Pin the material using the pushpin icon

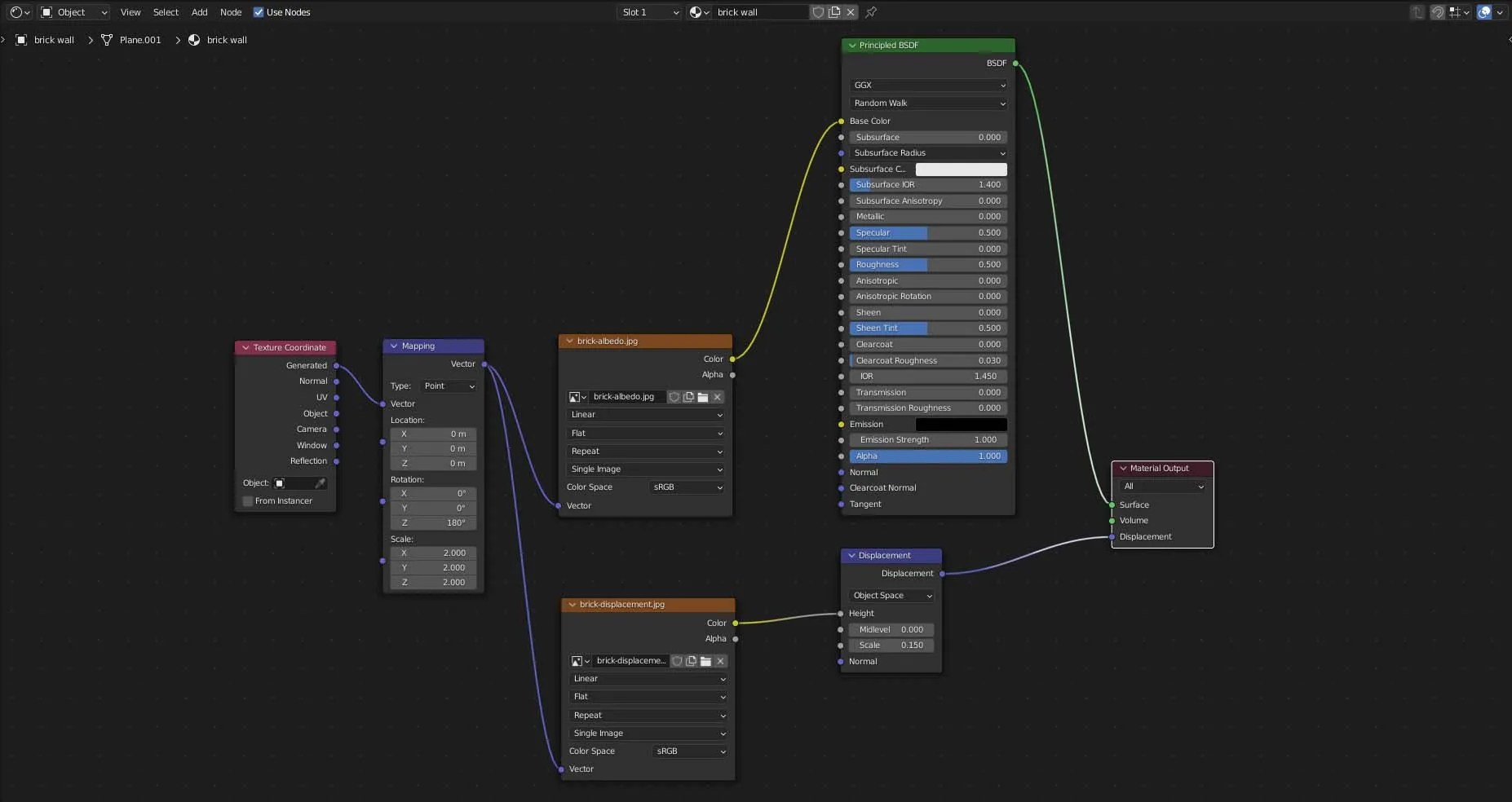(x=872, y=12)
